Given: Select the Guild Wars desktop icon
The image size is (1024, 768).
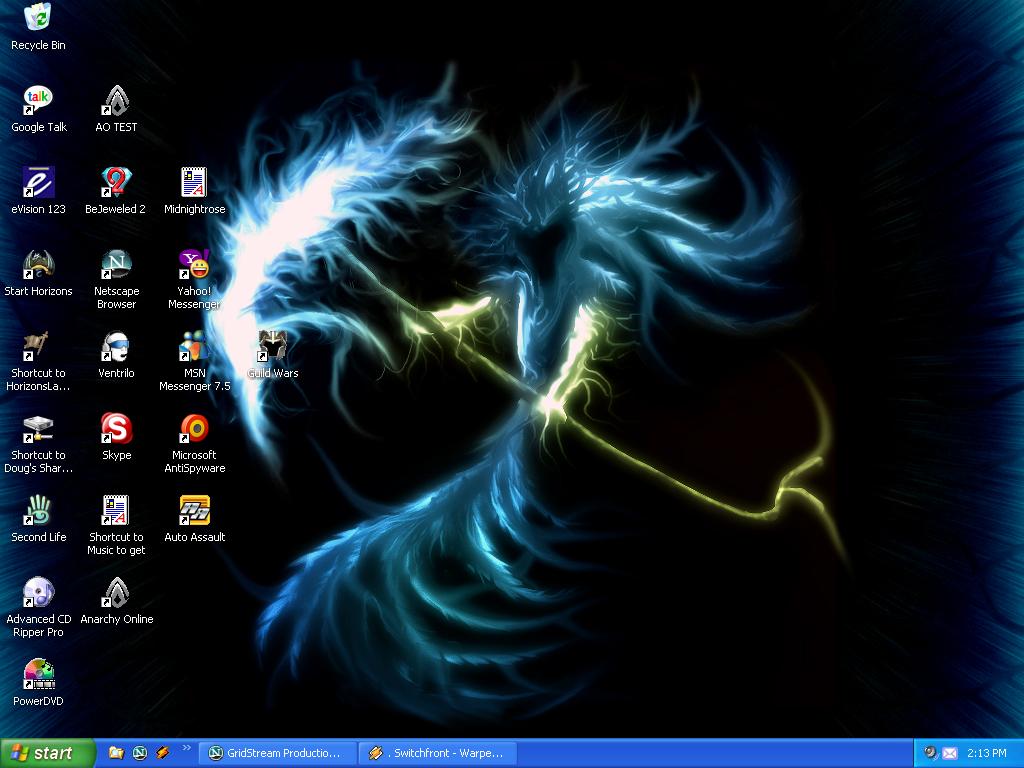Looking at the screenshot, I should (x=272, y=346).
